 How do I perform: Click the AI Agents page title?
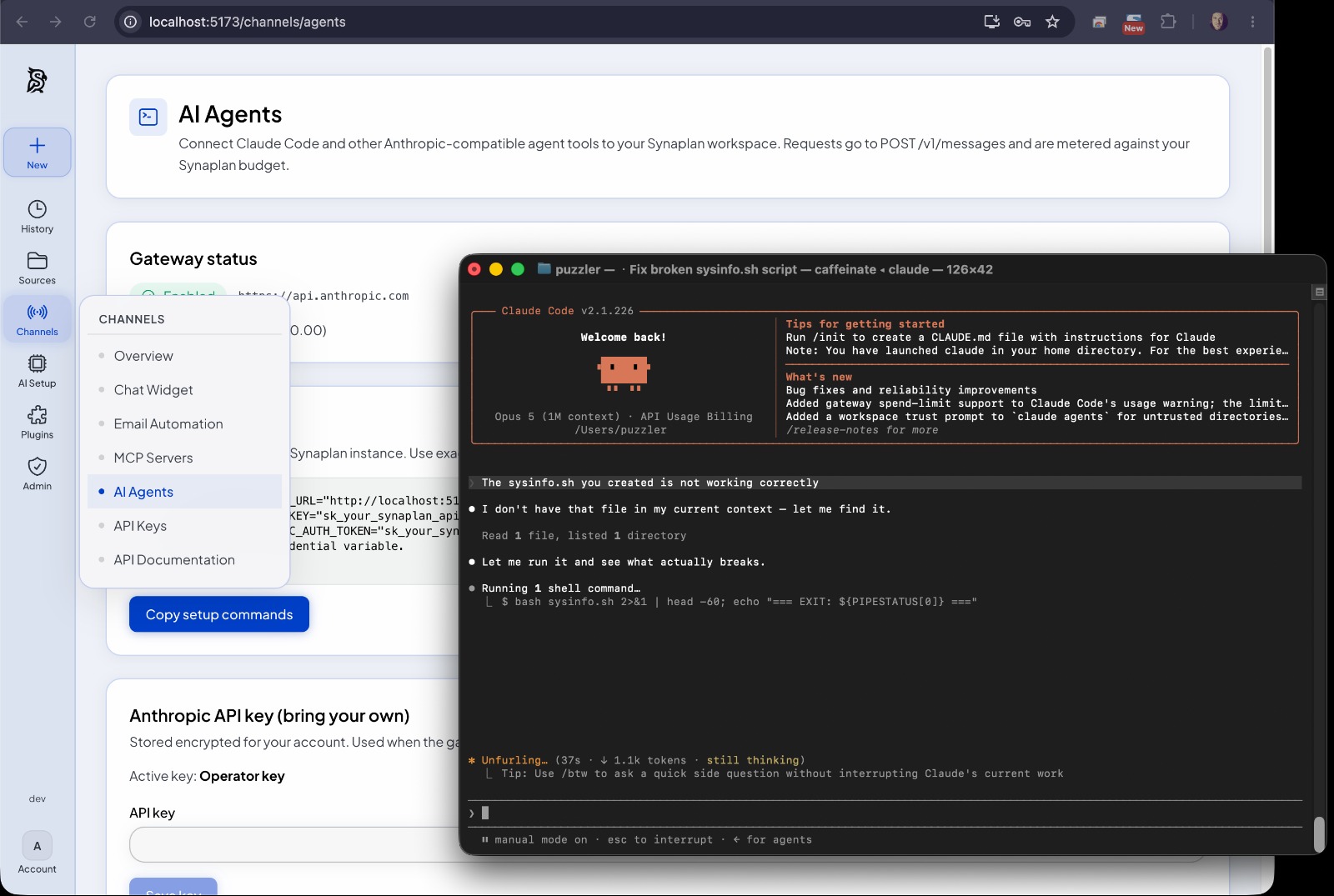(230, 114)
